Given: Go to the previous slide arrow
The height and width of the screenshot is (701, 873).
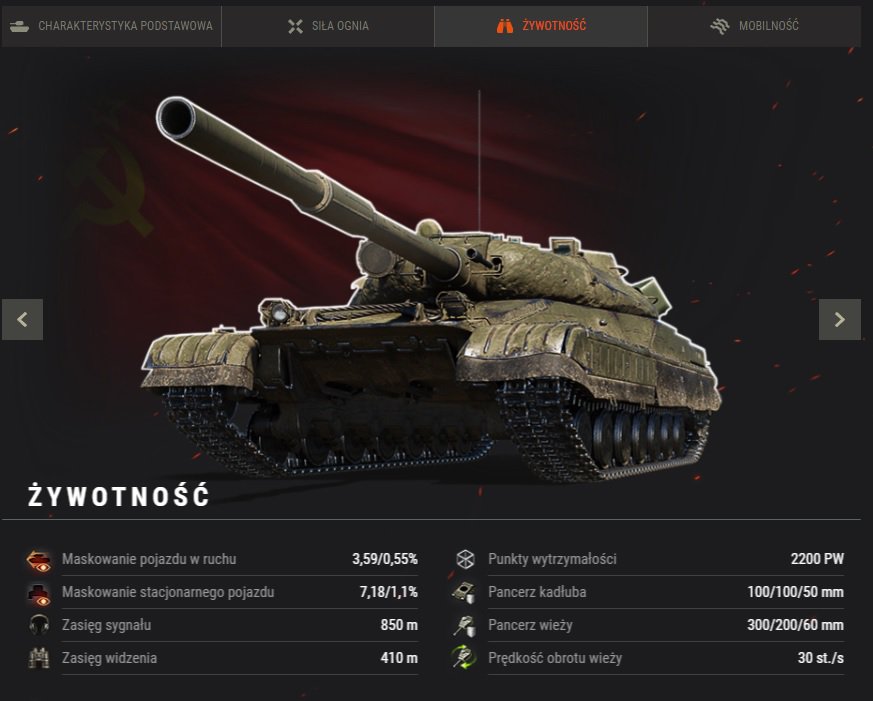Looking at the screenshot, I should coord(22,320).
